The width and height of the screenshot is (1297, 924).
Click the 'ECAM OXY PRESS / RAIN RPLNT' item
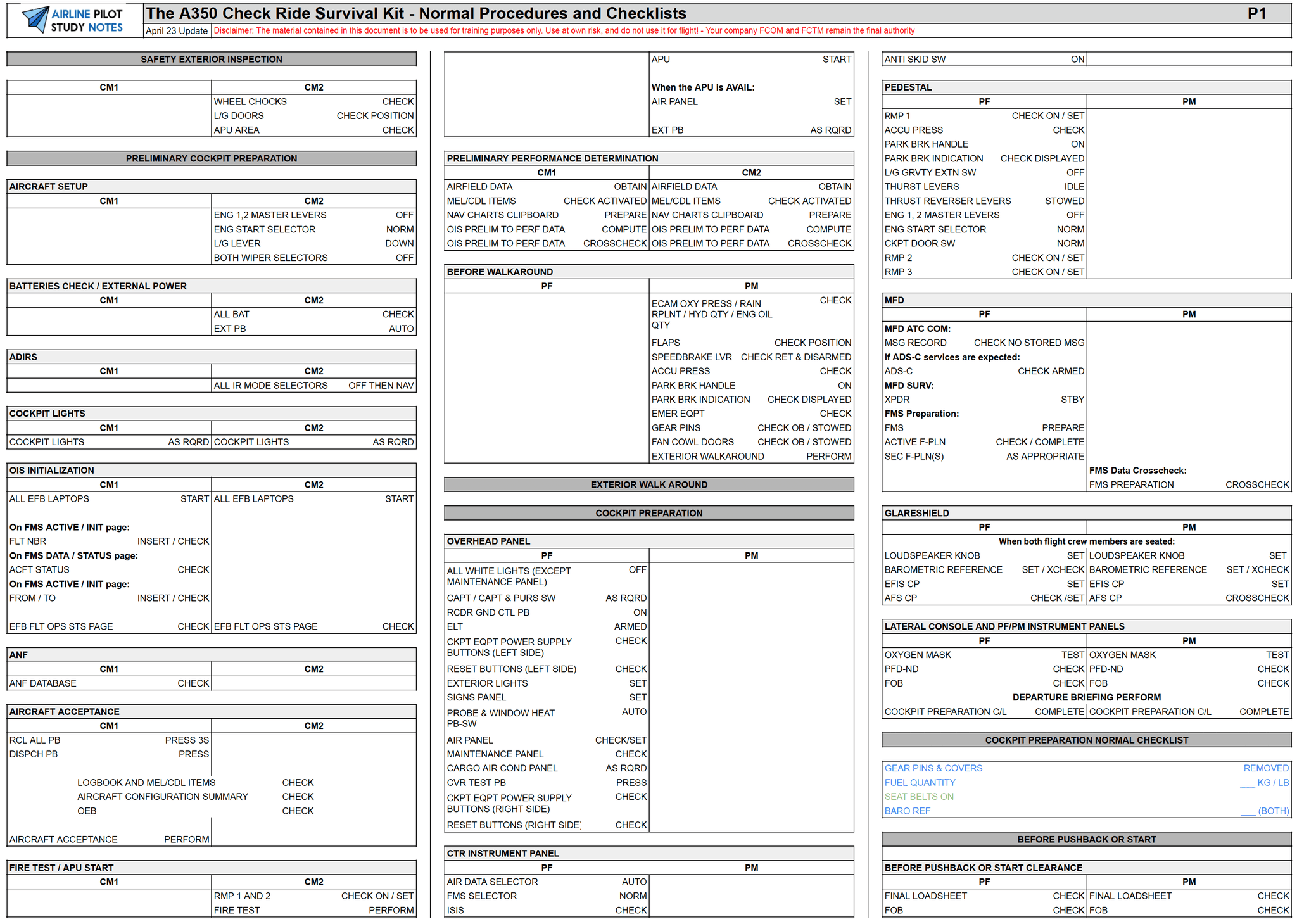click(752, 314)
